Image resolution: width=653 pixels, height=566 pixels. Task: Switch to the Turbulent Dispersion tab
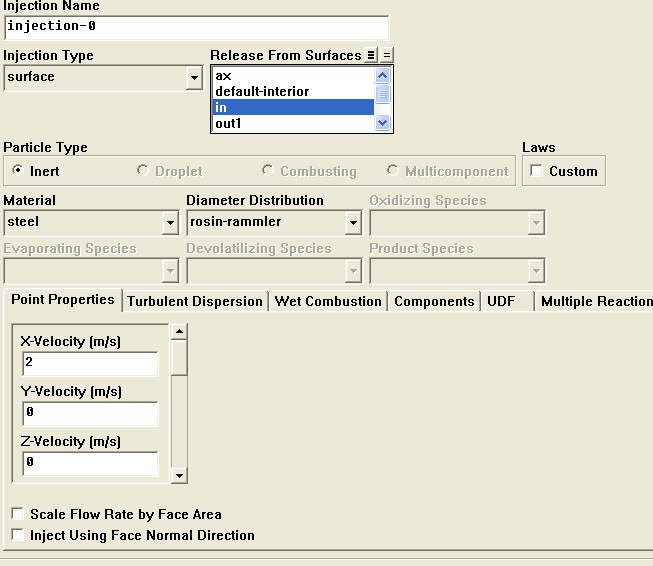(195, 301)
